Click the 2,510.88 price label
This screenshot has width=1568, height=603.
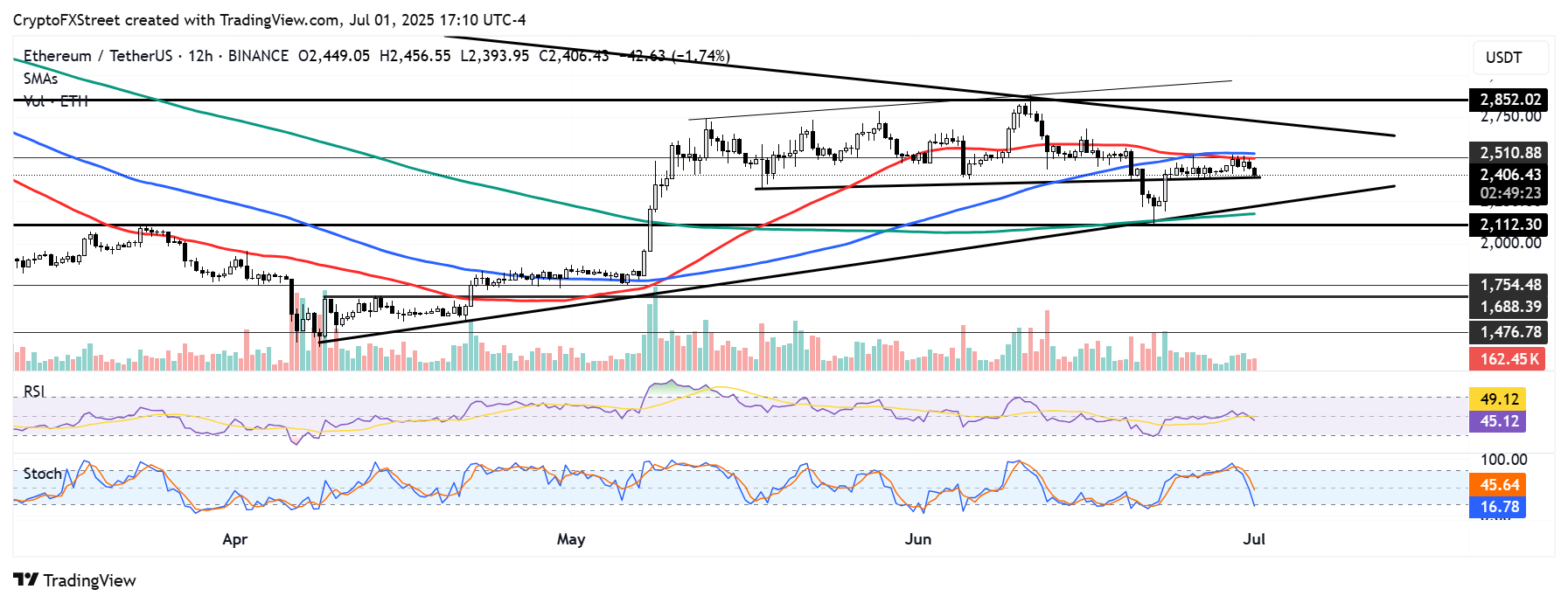1509,153
